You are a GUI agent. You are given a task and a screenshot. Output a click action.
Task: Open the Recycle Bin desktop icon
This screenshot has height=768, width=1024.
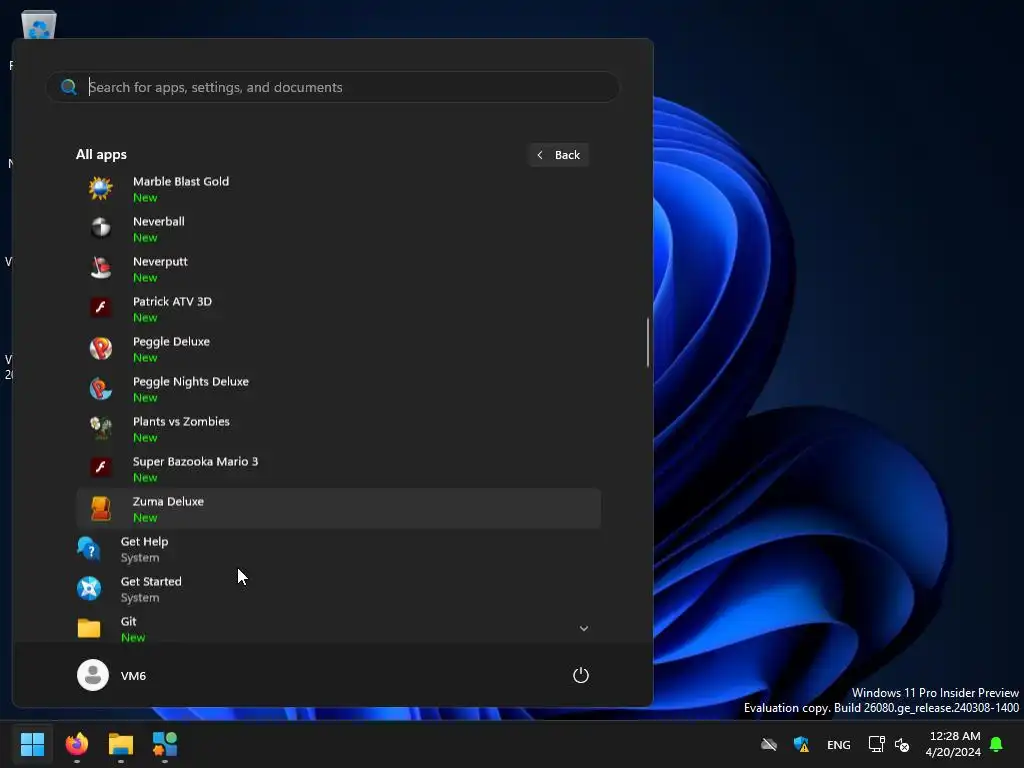[x=39, y=26]
